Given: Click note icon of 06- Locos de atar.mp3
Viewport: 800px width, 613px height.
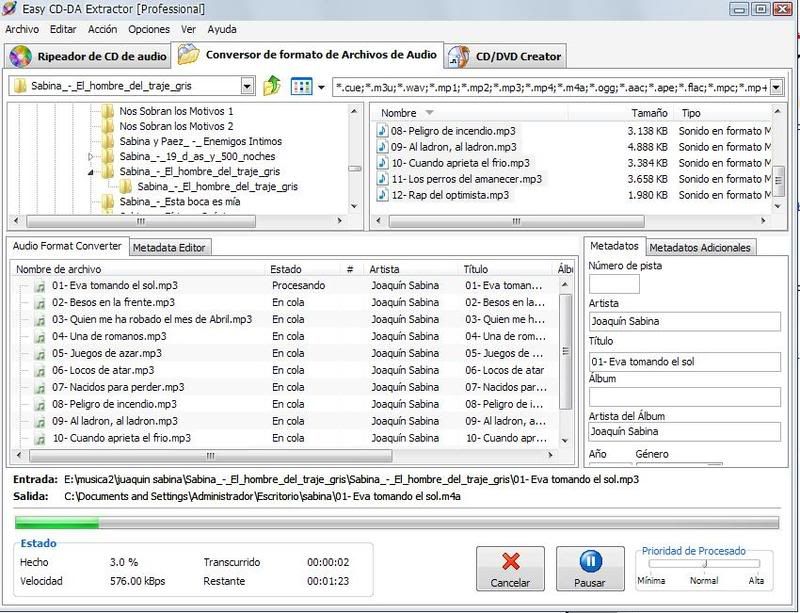Looking at the screenshot, I should [x=40, y=371].
